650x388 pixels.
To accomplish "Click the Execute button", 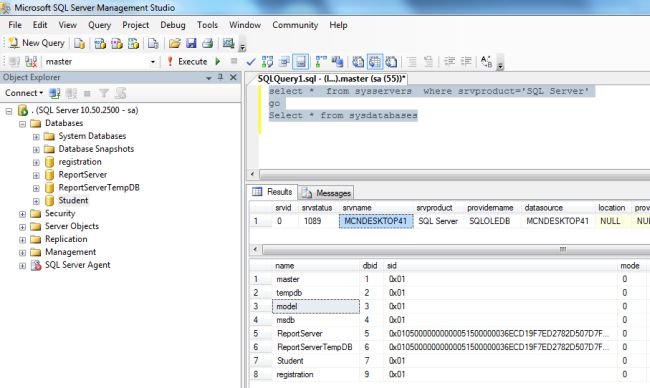I will point(187,62).
